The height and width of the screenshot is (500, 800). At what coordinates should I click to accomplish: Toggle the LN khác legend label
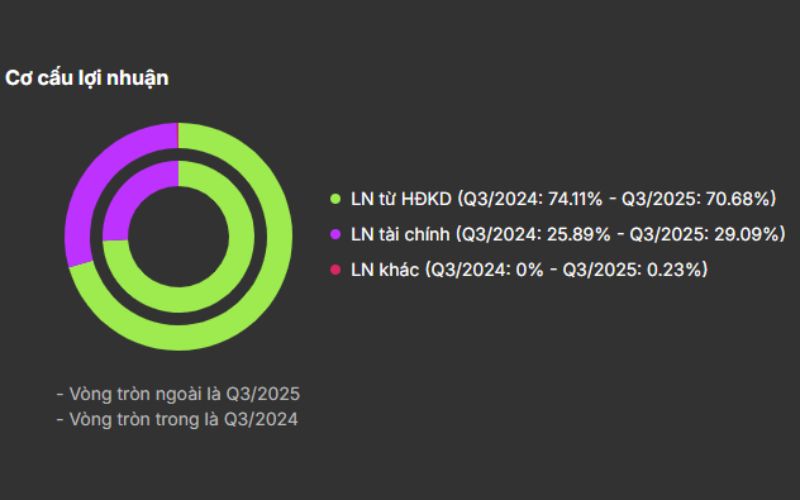[x=385, y=269]
